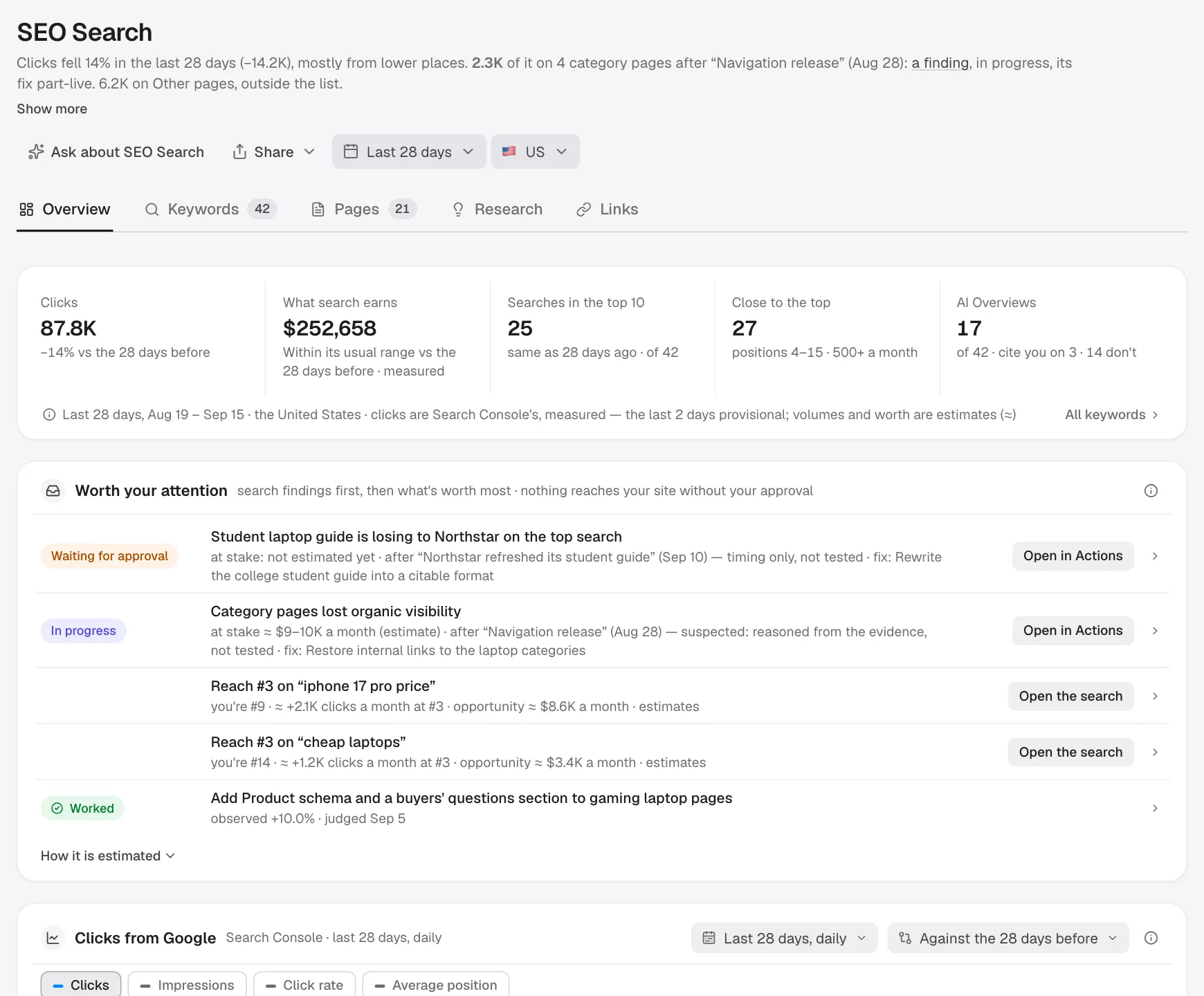Click the checkmark icon in Worked badge
Screen dimensions: 1204x996
pyautogui.click(x=57, y=808)
